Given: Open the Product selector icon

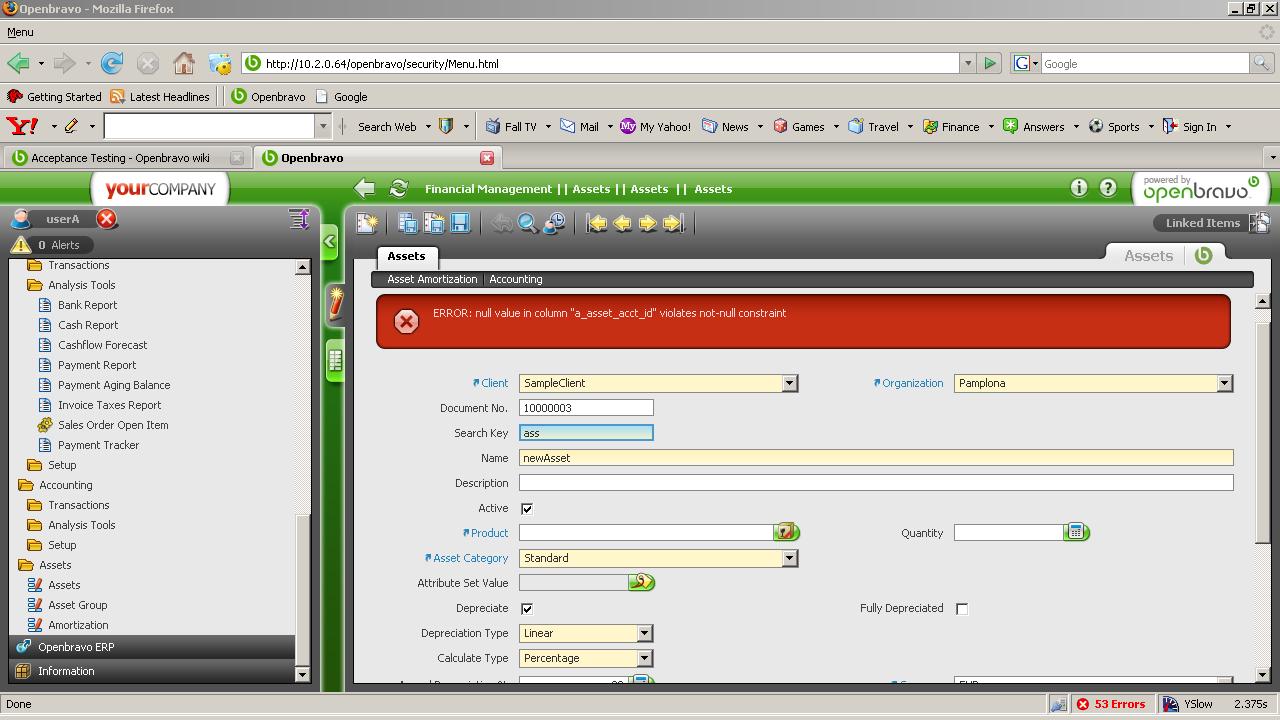Looking at the screenshot, I should [x=787, y=533].
